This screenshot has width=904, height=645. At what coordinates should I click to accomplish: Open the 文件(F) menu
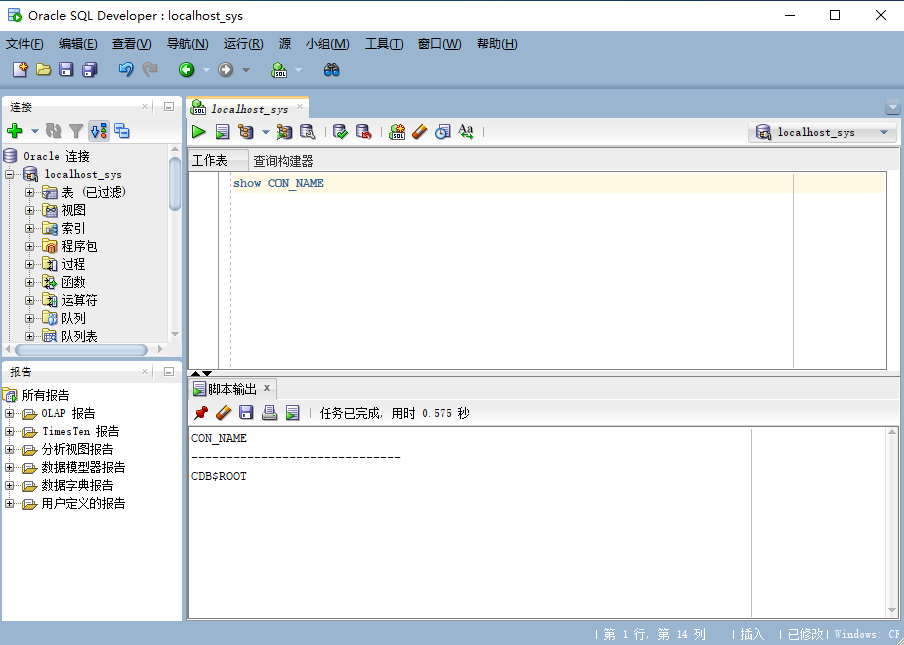(x=24, y=44)
